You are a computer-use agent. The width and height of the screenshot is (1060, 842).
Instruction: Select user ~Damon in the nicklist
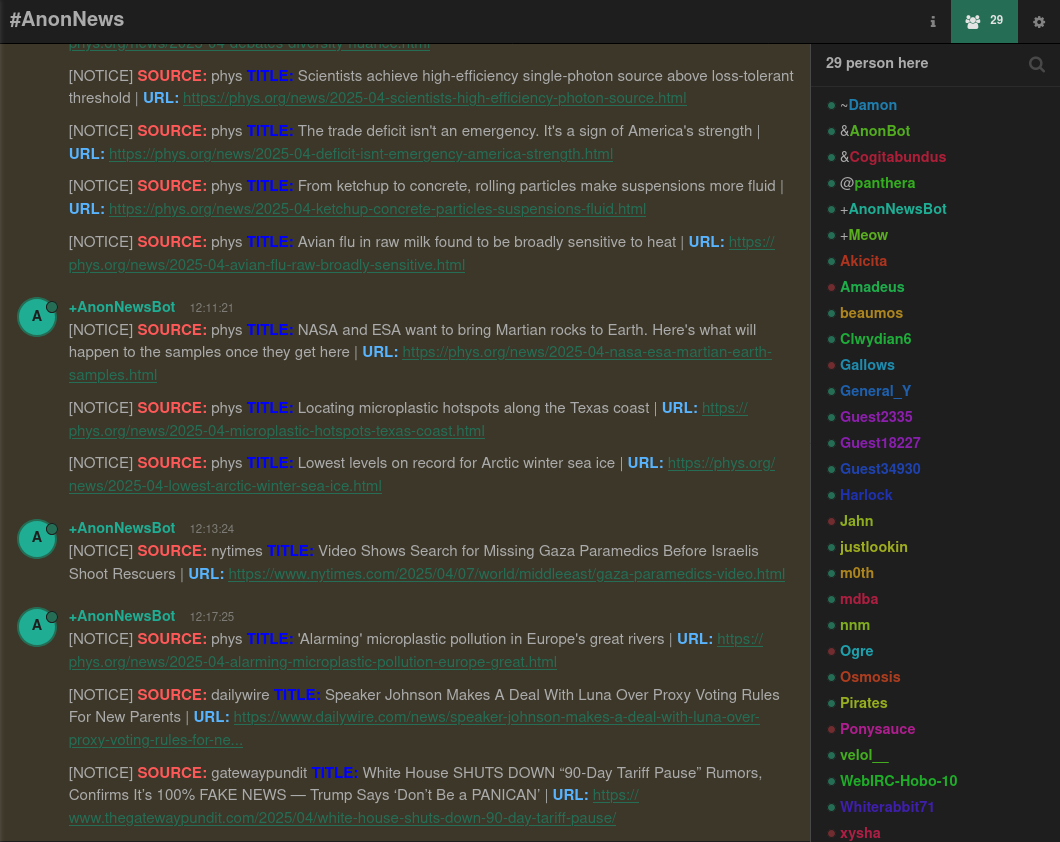tap(868, 105)
